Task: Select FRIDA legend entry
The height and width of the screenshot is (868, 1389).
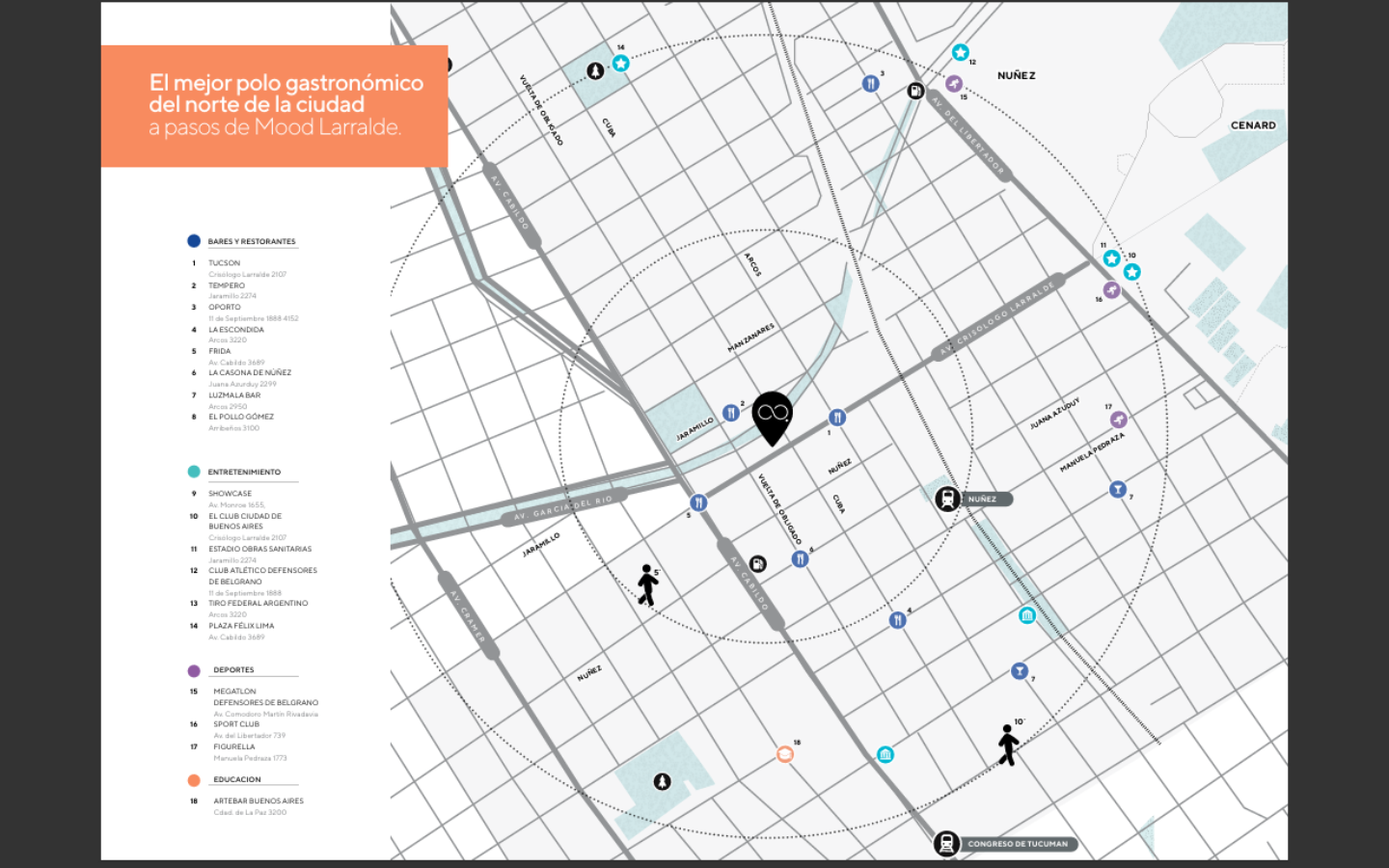Action: (220, 351)
